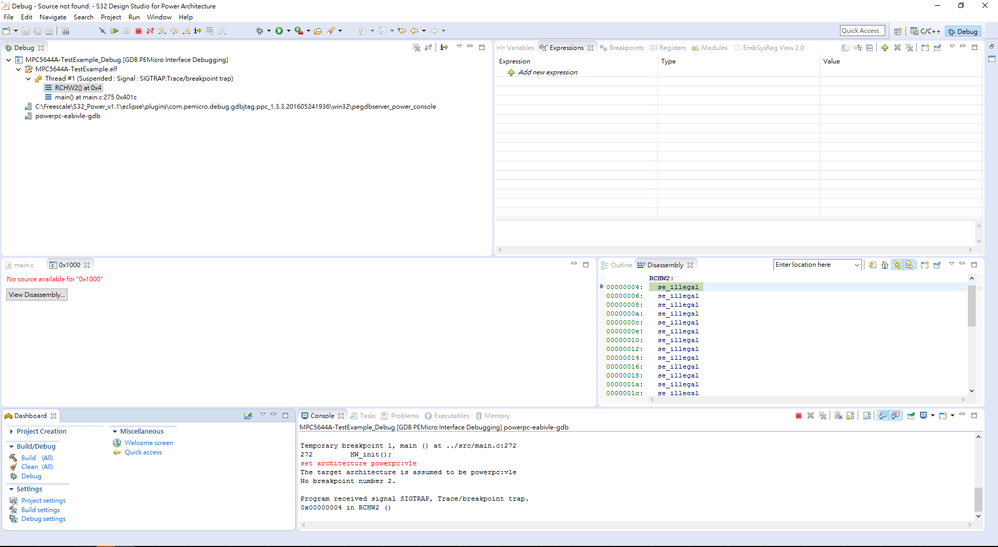Switch to the Variables tab
The width and height of the screenshot is (998, 547).
[516, 48]
